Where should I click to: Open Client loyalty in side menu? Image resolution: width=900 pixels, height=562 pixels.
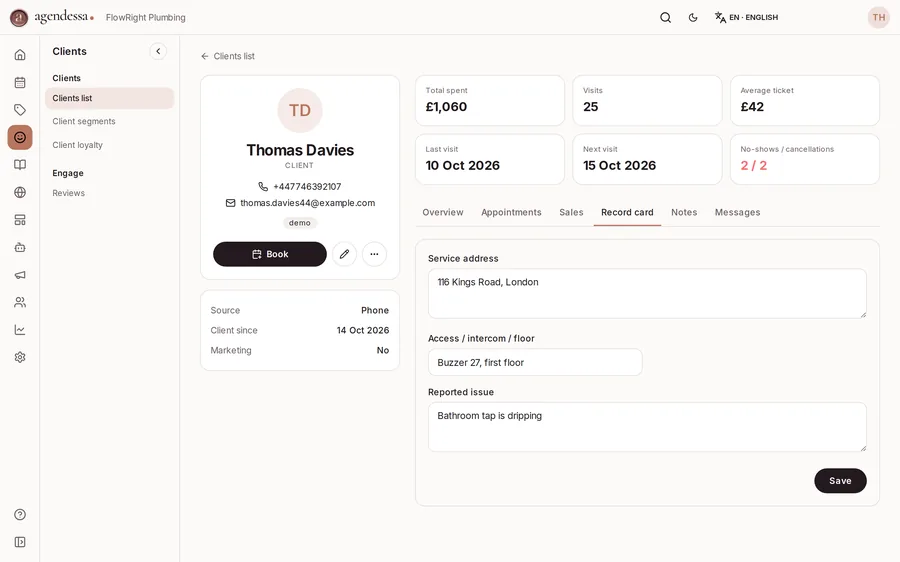pos(77,145)
